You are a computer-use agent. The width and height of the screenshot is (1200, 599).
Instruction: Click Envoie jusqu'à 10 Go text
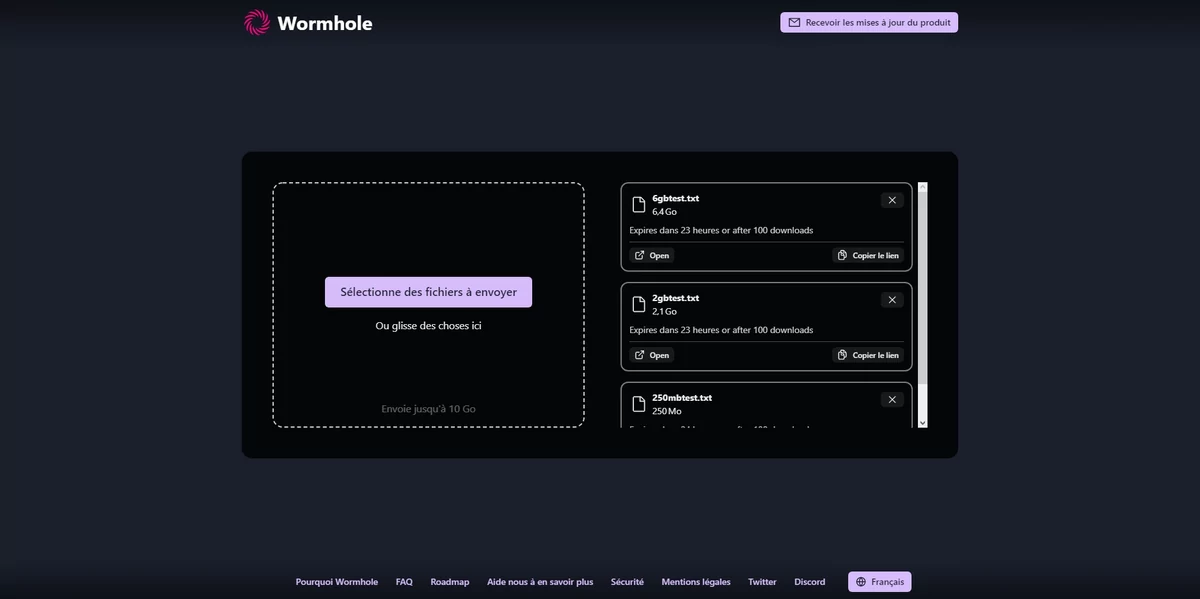[x=428, y=409]
